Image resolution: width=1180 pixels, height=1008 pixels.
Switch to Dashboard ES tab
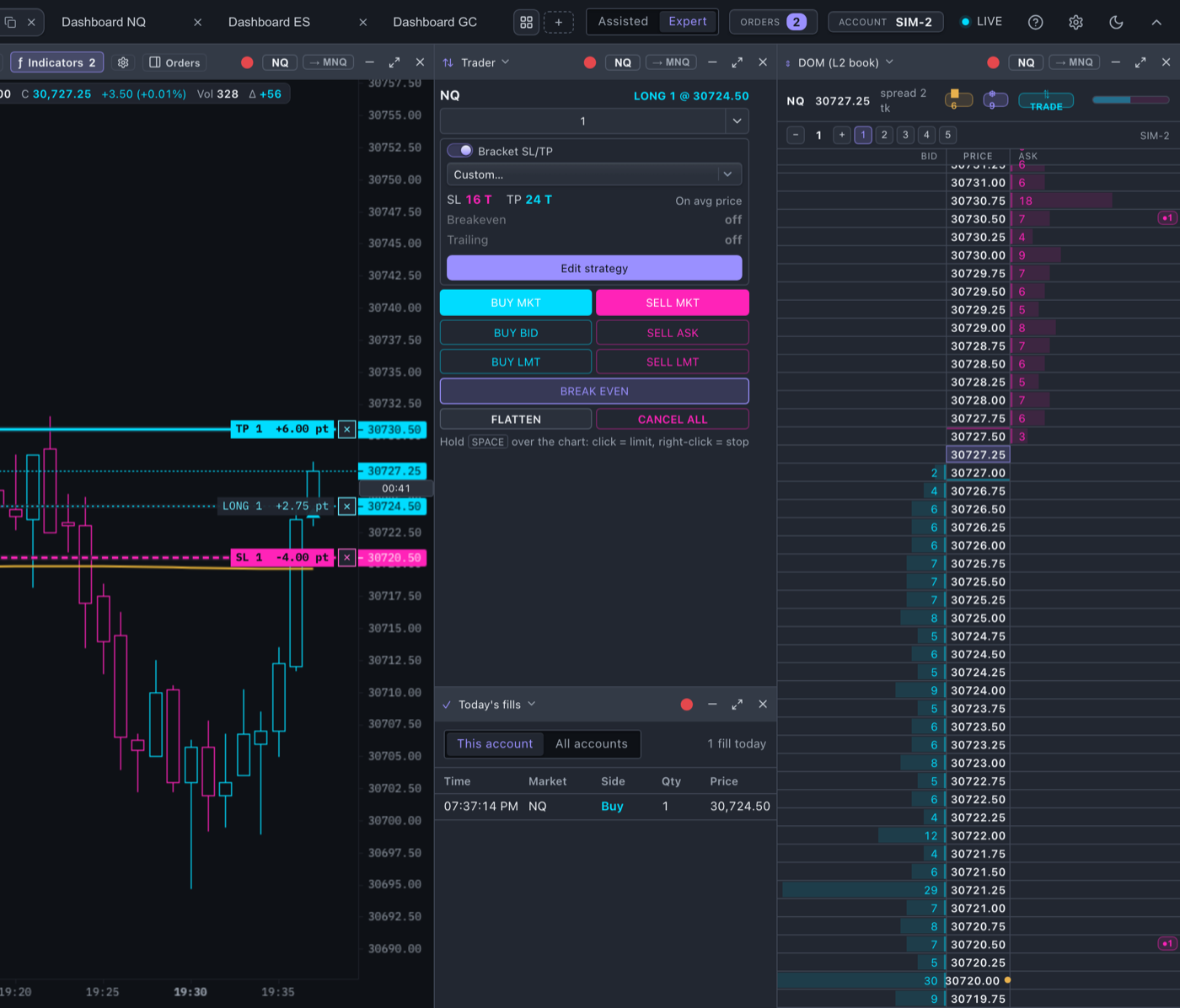[x=269, y=23]
